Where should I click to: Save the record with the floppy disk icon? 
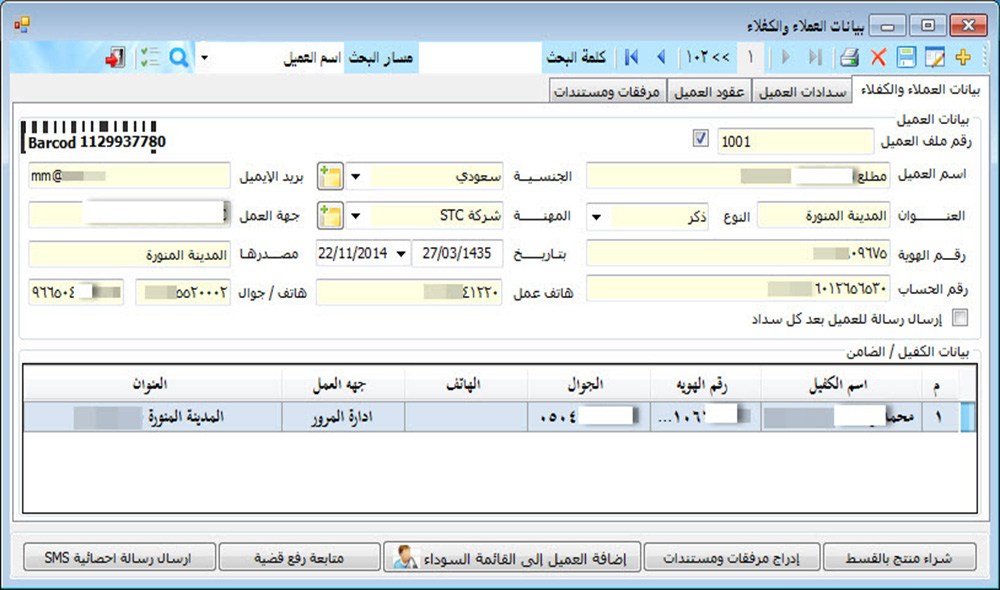(x=907, y=58)
